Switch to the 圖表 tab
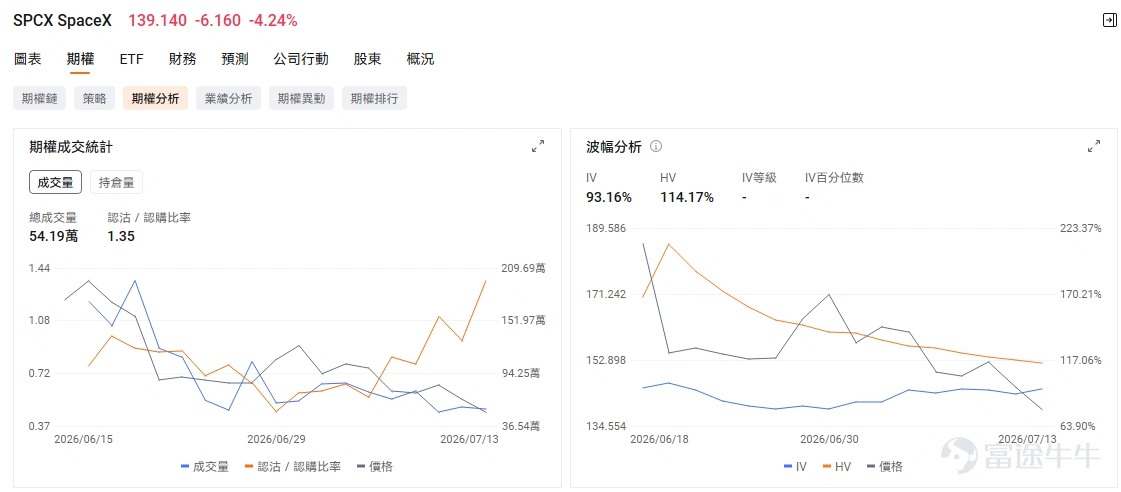Viewport: 1121px width, 492px height. pos(28,59)
